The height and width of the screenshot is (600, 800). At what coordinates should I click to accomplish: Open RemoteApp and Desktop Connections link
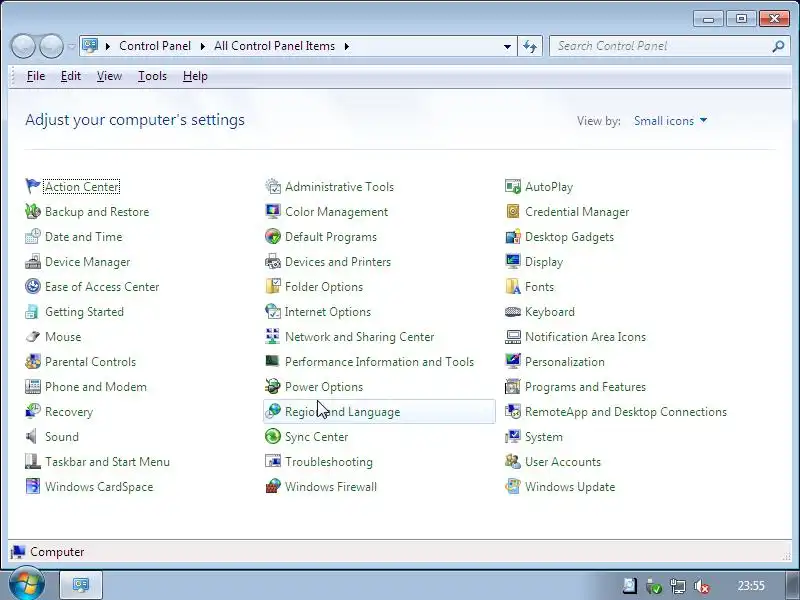pyautogui.click(x=626, y=412)
